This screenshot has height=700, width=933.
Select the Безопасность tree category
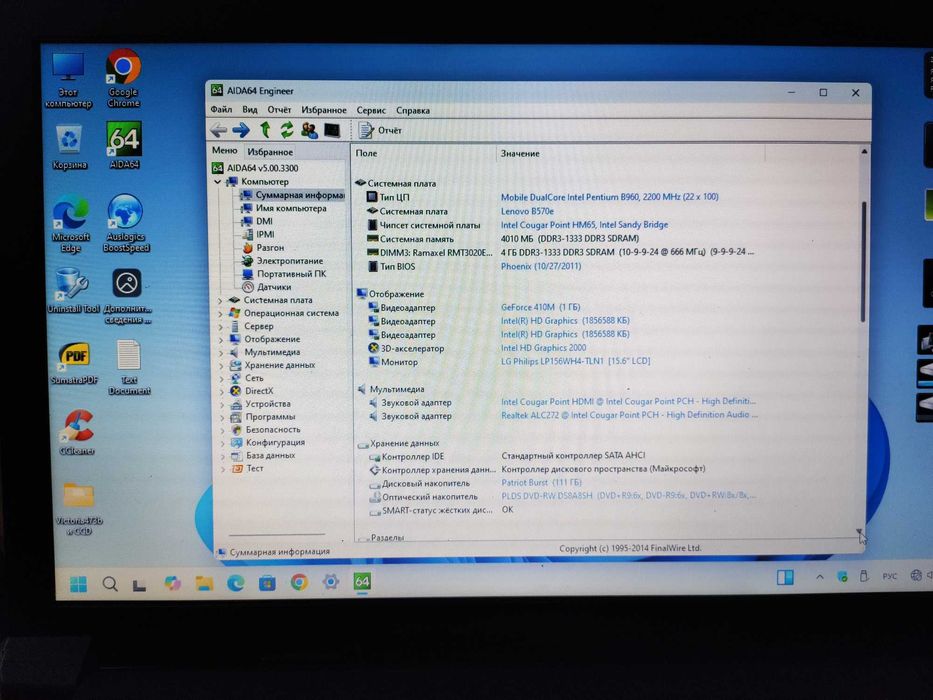(x=266, y=429)
